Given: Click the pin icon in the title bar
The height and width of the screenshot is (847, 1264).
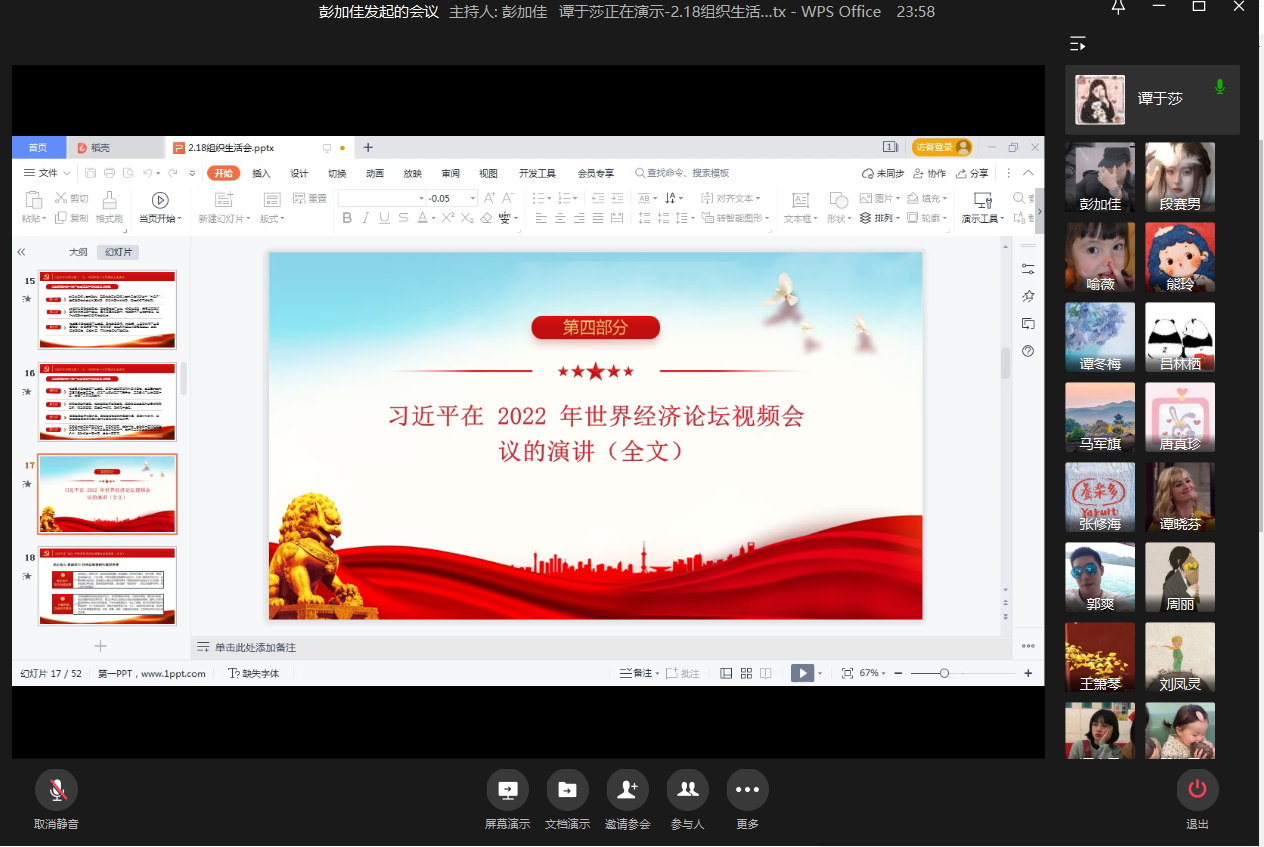Looking at the screenshot, I should coord(1118,8).
